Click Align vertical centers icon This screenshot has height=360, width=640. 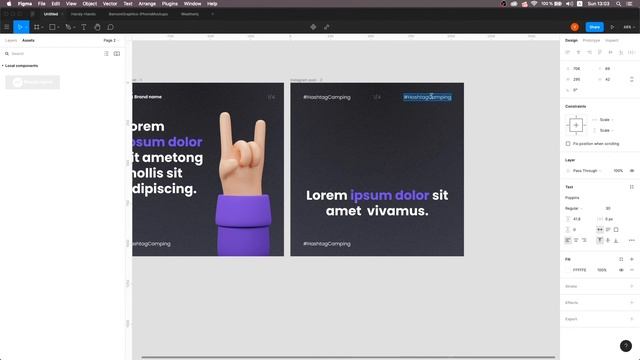coord(610,52)
